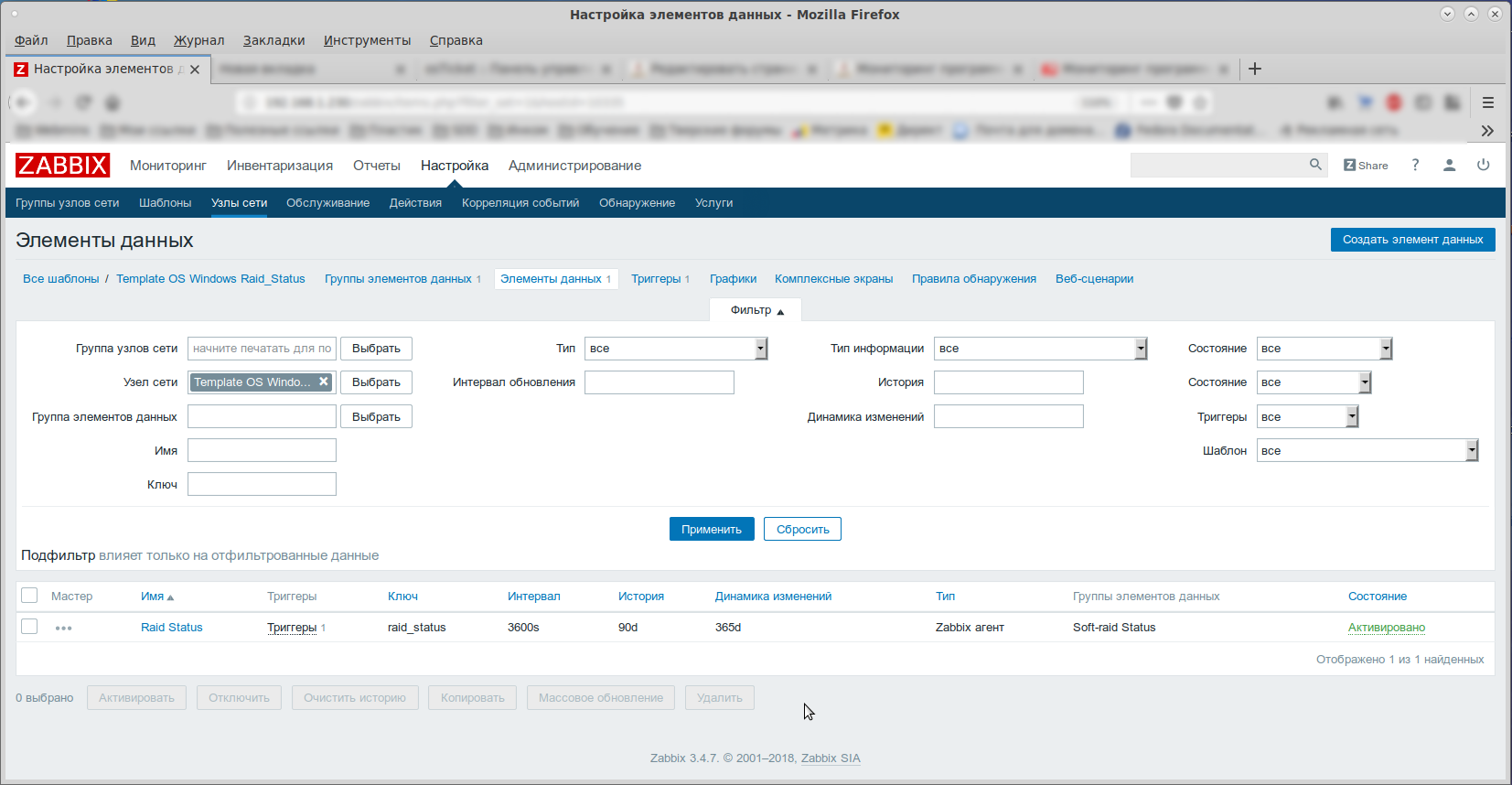Click the logout power icon
This screenshot has height=785, width=1512.
1483,165
